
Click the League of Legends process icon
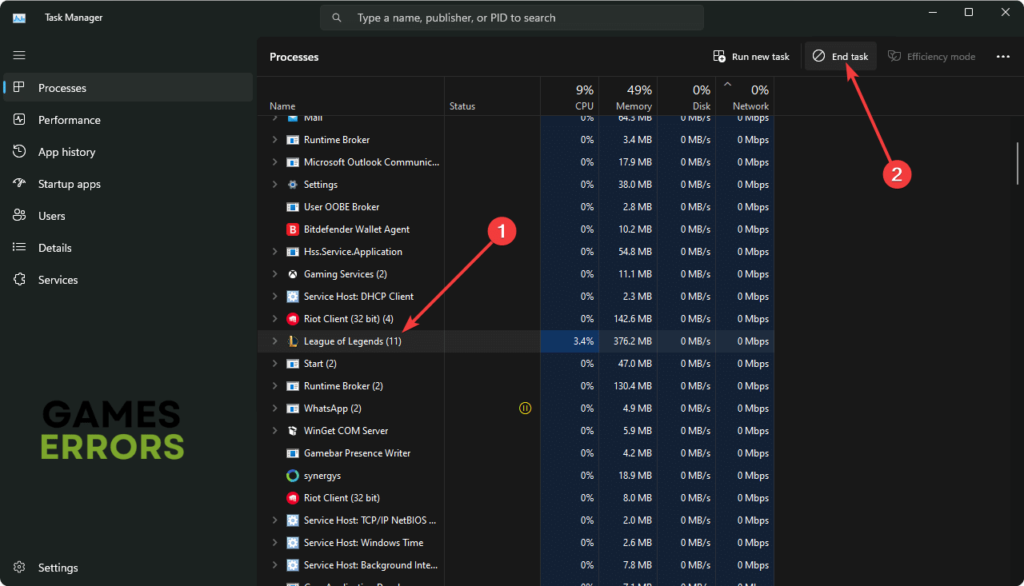(x=293, y=341)
